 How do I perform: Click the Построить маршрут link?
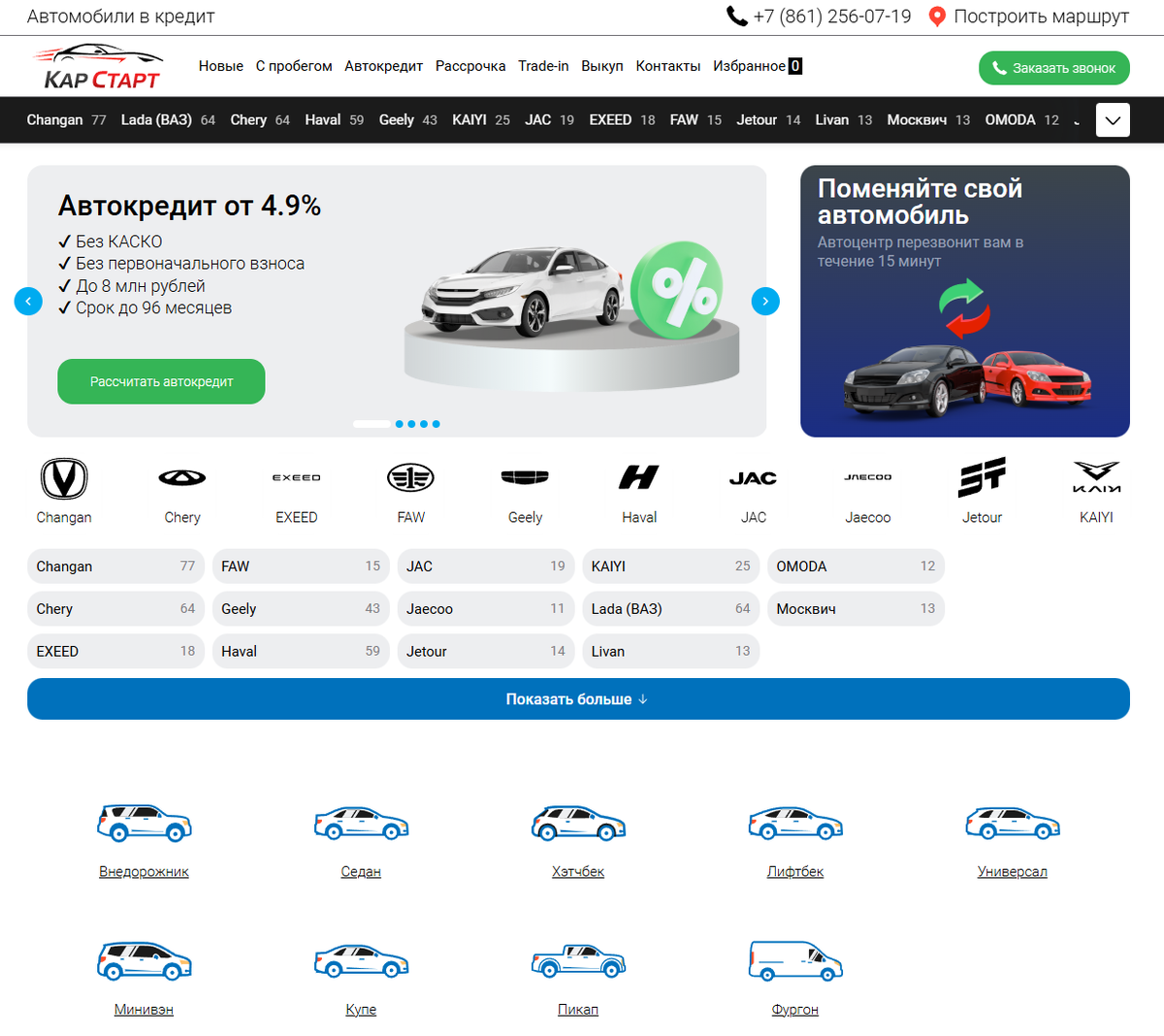[x=1041, y=16]
